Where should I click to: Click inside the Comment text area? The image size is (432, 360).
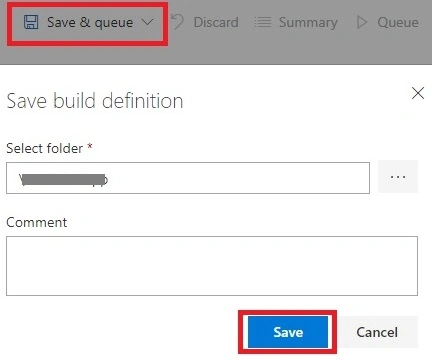tap(212, 266)
